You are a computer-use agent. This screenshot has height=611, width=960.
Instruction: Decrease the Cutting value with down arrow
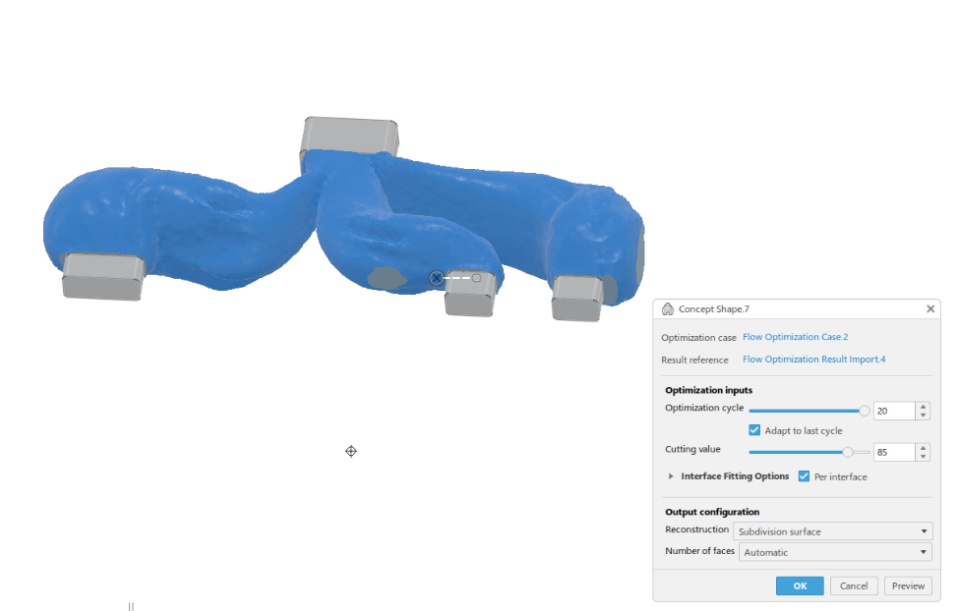point(923,457)
